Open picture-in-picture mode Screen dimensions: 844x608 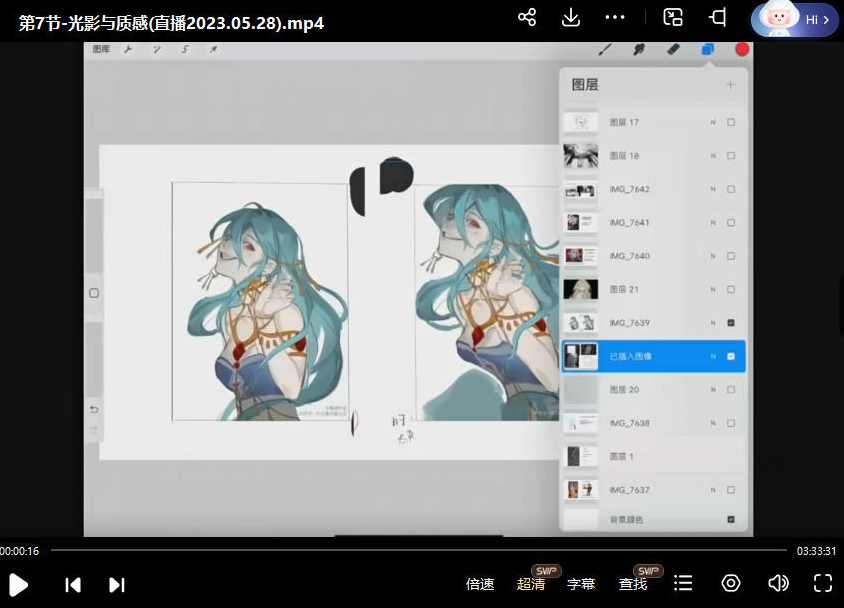tap(673, 17)
